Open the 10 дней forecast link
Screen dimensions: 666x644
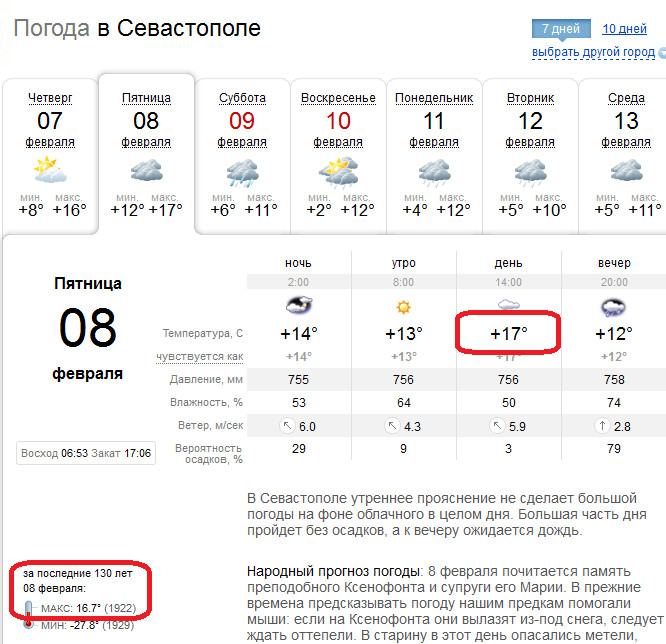[624, 29]
